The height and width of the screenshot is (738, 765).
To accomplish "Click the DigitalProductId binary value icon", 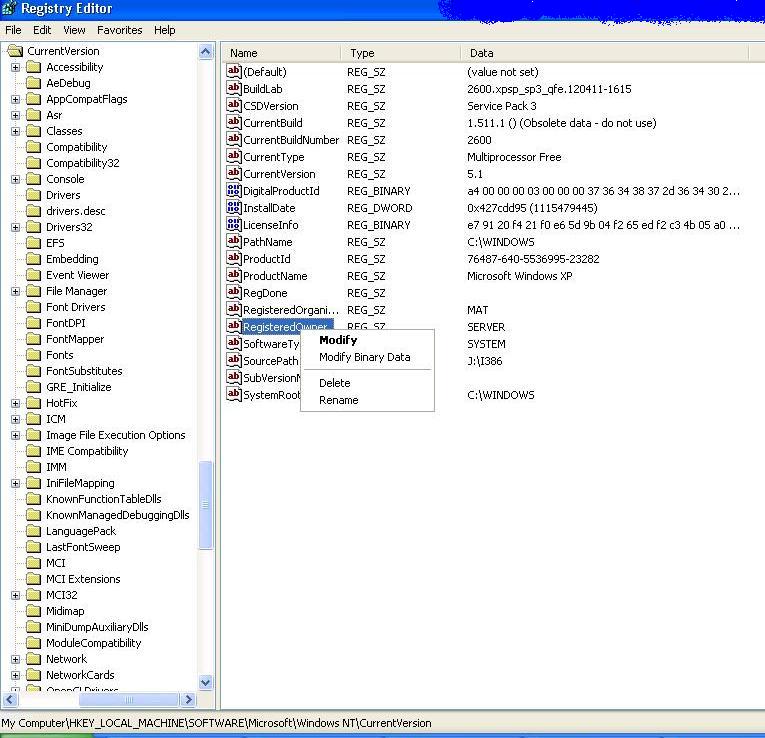I will click(234, 190).
